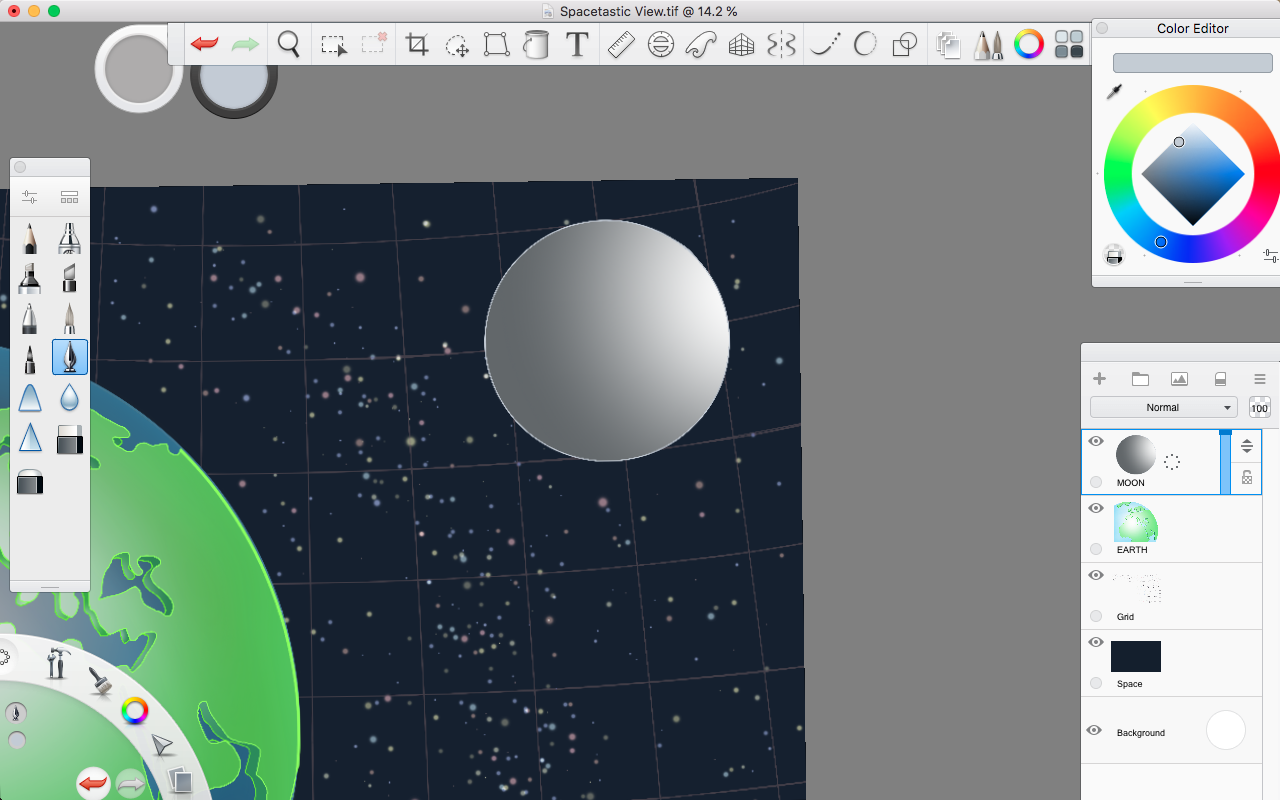Select the Space layer thumbnail

(1136, 656)
